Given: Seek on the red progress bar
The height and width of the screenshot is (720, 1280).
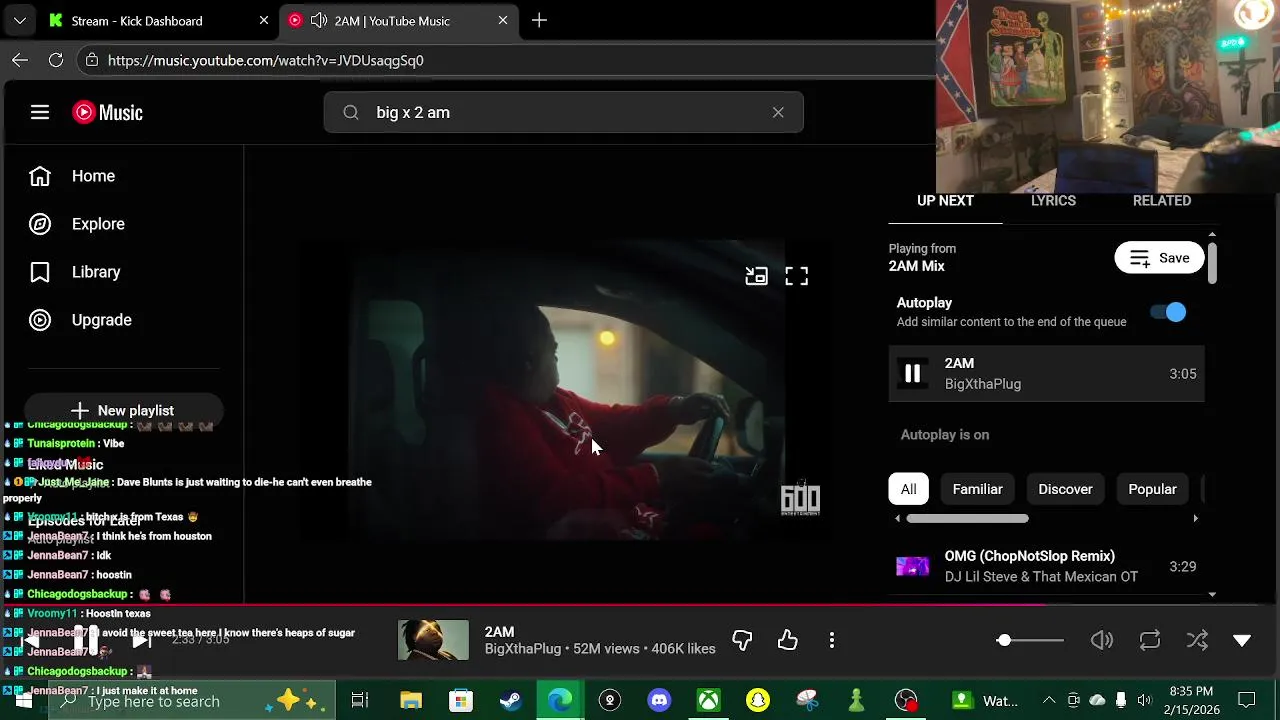Looking at the screenshot, I should (640, 605).
